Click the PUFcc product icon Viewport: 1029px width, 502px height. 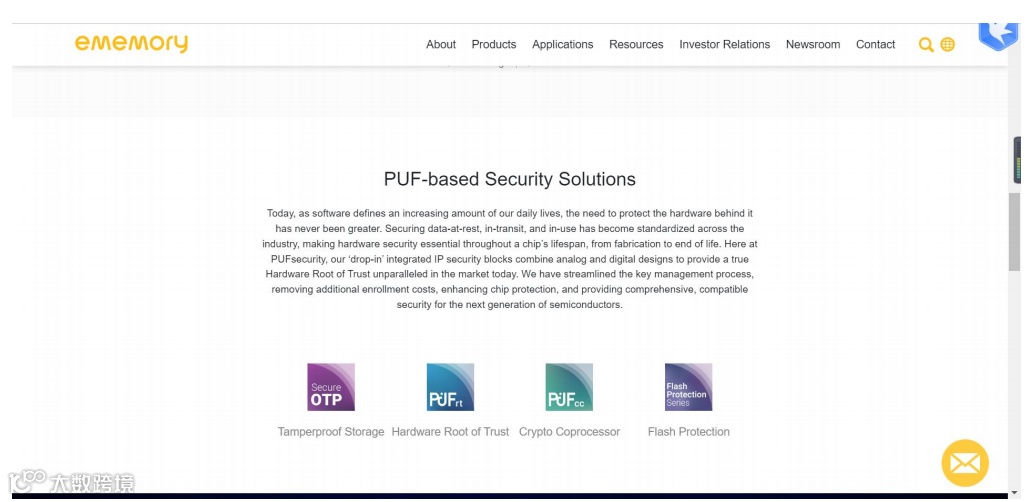click(569, 387)
